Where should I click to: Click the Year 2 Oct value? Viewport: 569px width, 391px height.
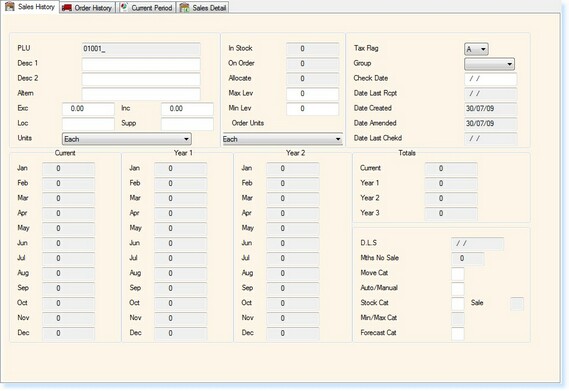click(293, 303)
